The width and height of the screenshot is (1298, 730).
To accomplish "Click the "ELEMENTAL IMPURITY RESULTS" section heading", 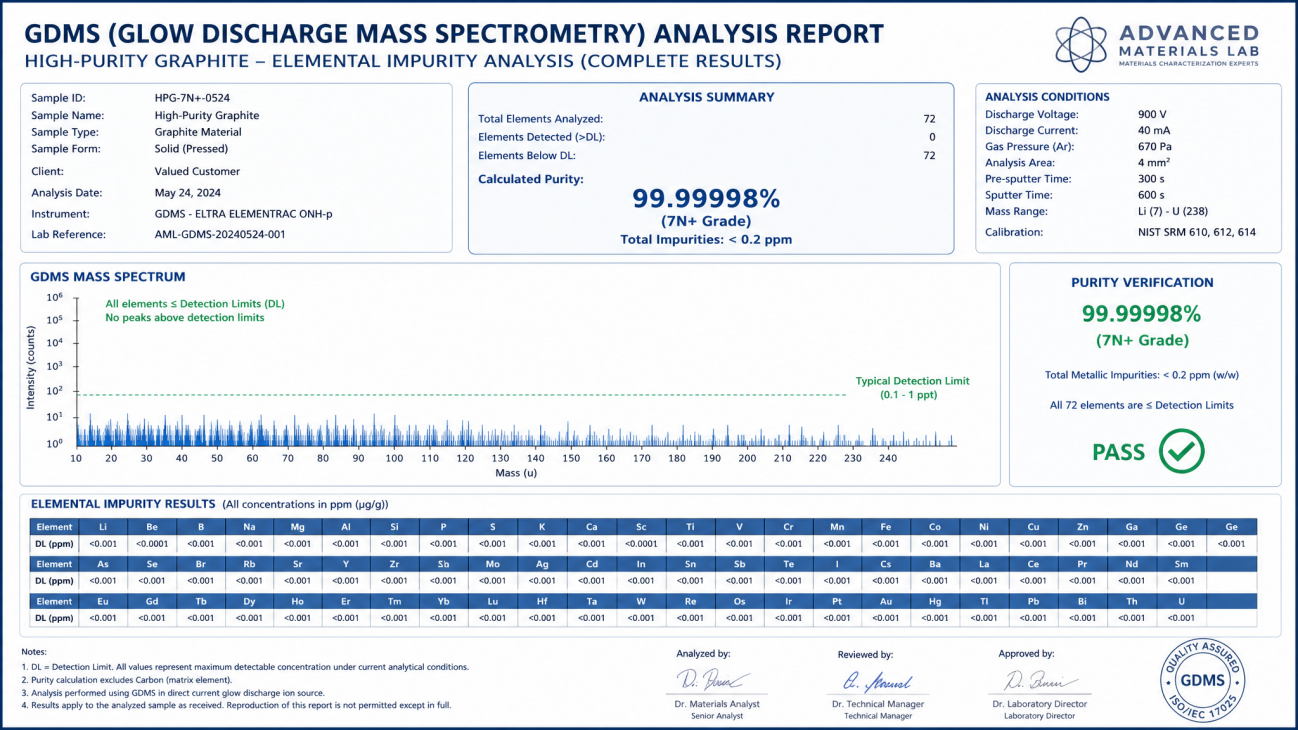I will pos(123,504).
